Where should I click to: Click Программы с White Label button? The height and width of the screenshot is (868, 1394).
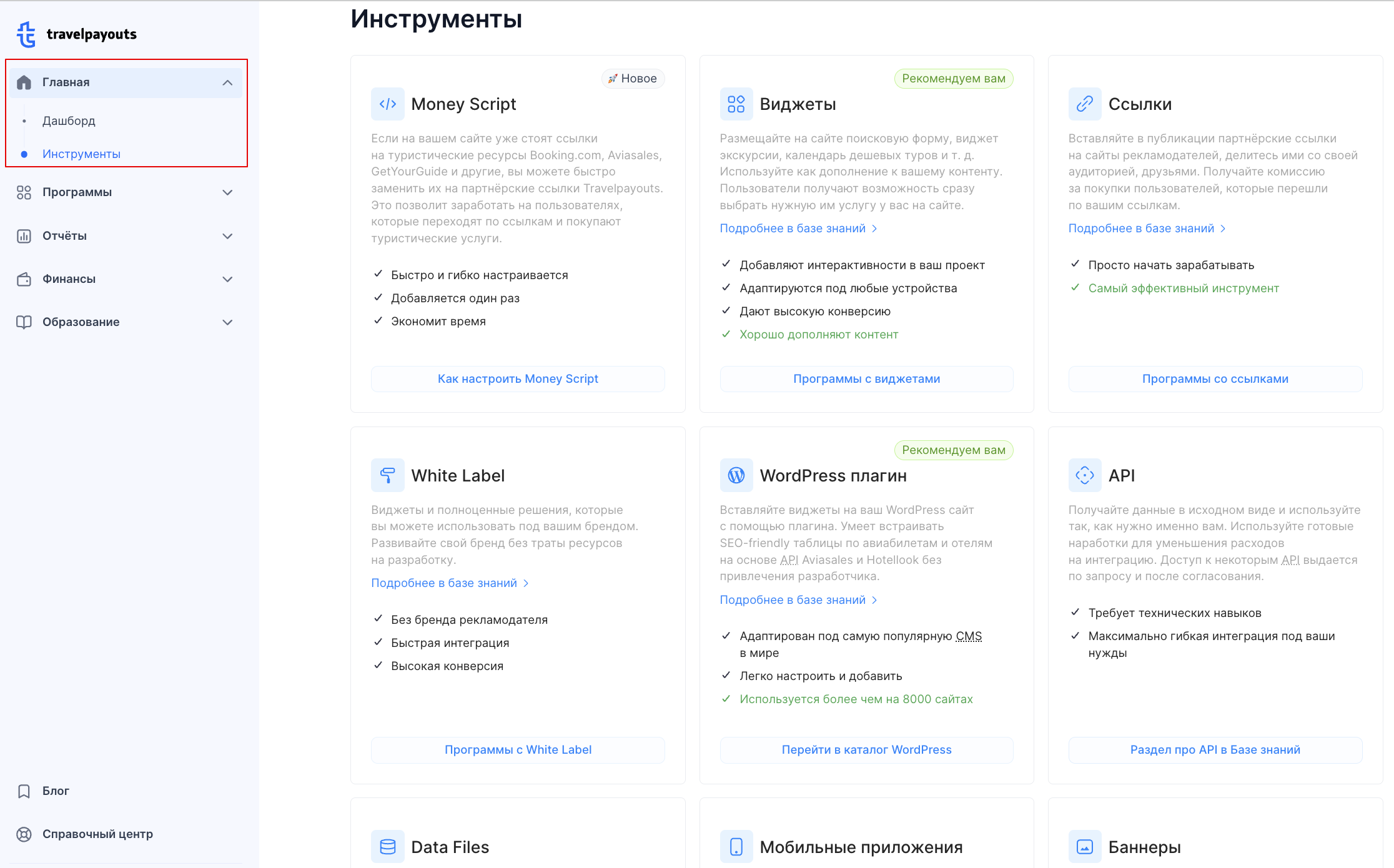(518, 750)
